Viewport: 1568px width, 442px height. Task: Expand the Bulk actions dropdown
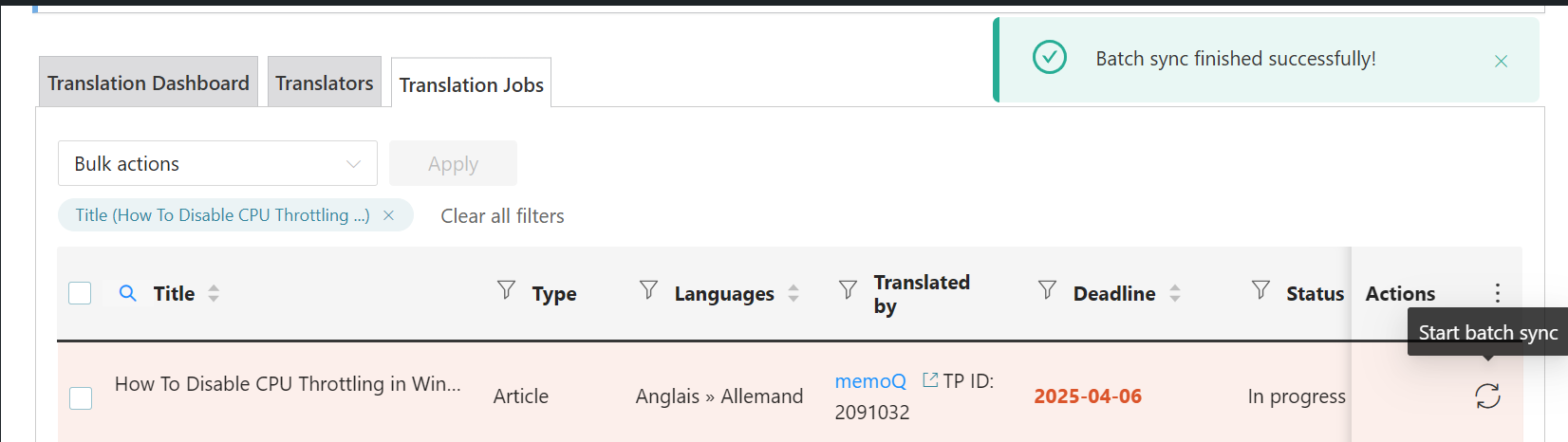(x=217, y=163)
